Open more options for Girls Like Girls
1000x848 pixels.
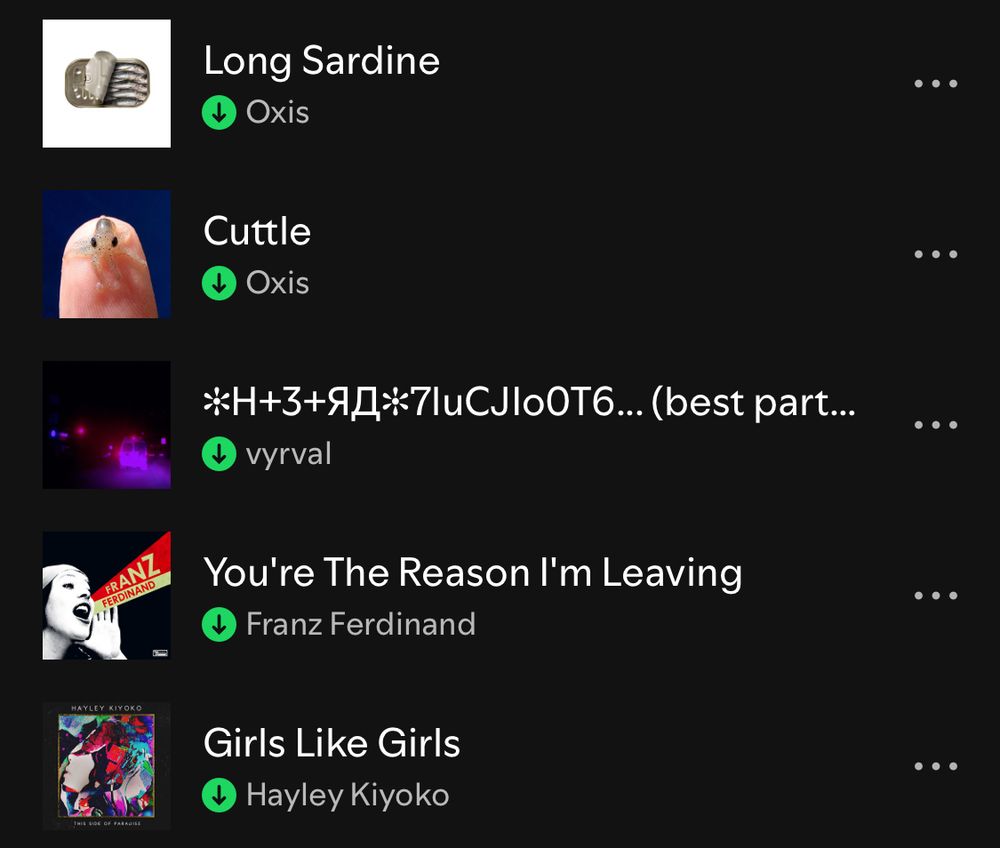pos(936,766)
